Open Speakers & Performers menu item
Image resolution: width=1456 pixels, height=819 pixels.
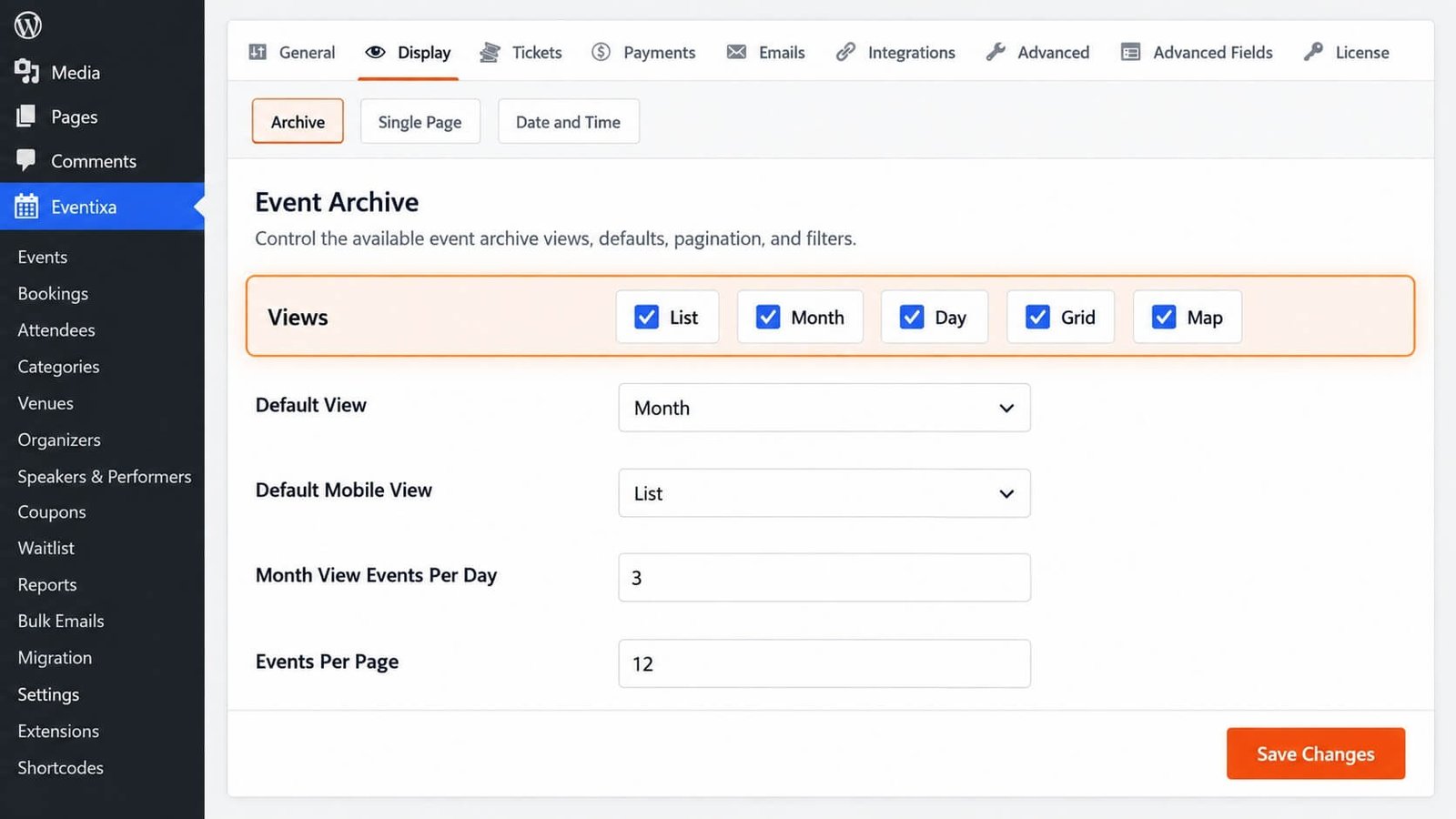(105, 476)
